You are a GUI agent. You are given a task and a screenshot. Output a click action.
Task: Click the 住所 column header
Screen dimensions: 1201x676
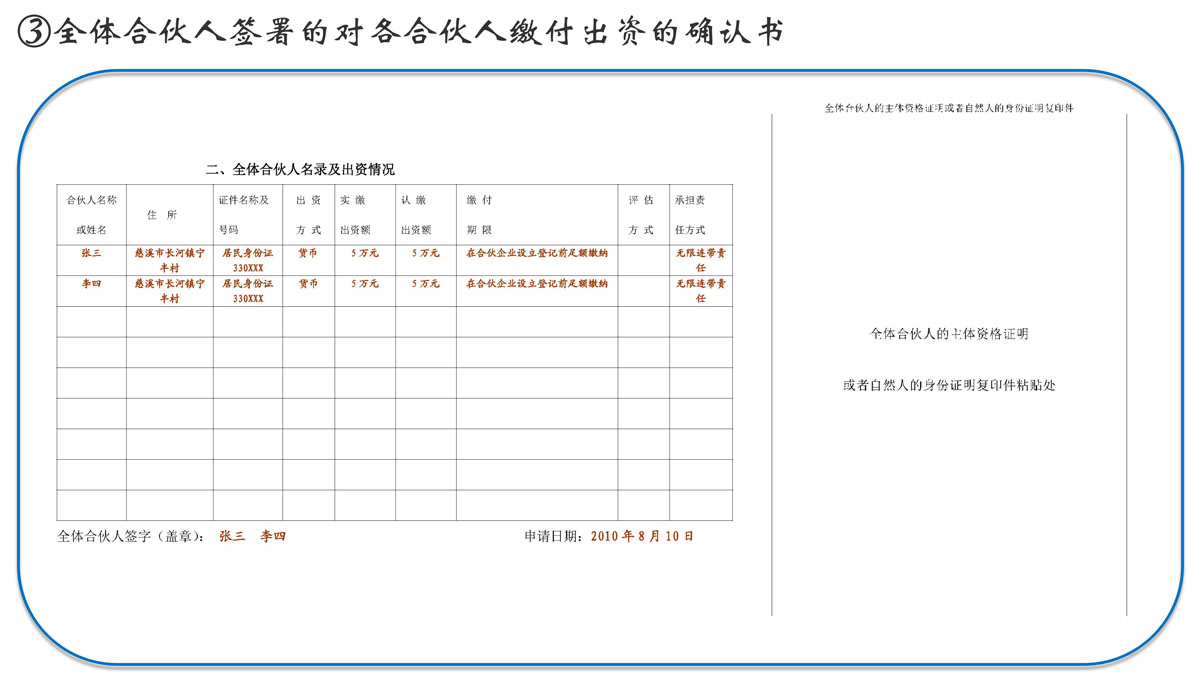click(x=162, y=215)
